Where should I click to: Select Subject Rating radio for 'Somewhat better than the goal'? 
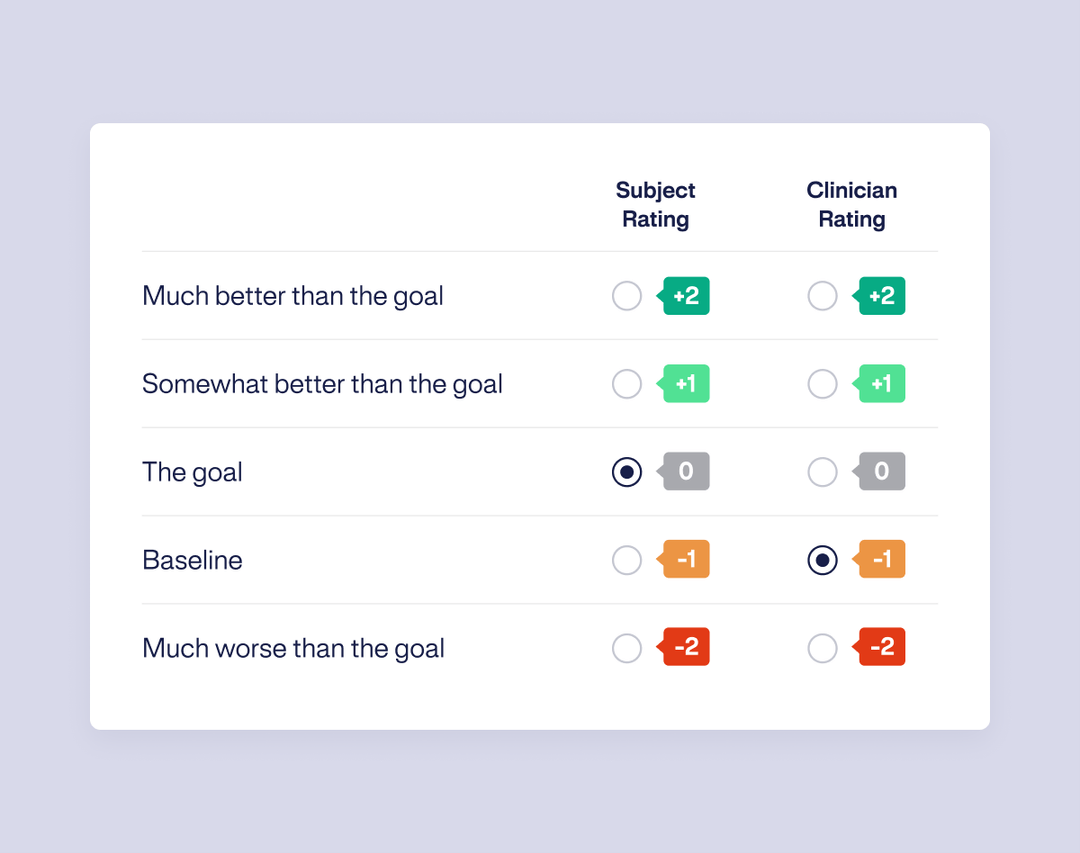(627, 384)
